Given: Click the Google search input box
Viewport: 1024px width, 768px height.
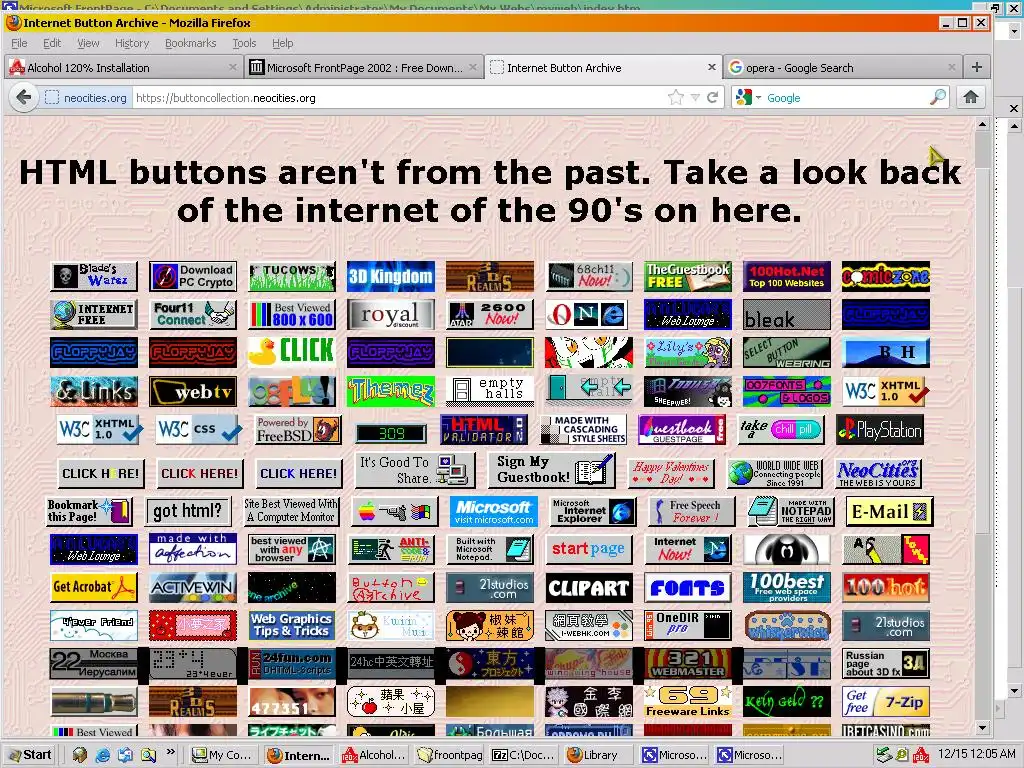Looking at the screenshot, I should tap(846, 98).
